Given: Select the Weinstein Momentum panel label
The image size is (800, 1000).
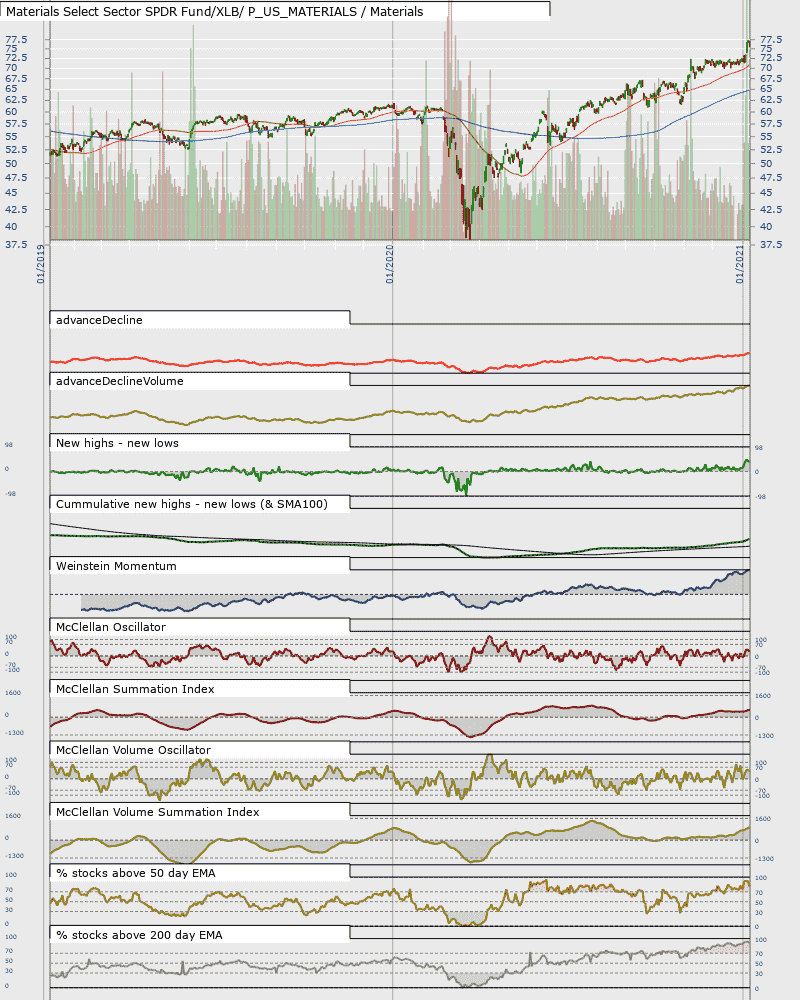Looking at the screenshot, I should [116, 566].
